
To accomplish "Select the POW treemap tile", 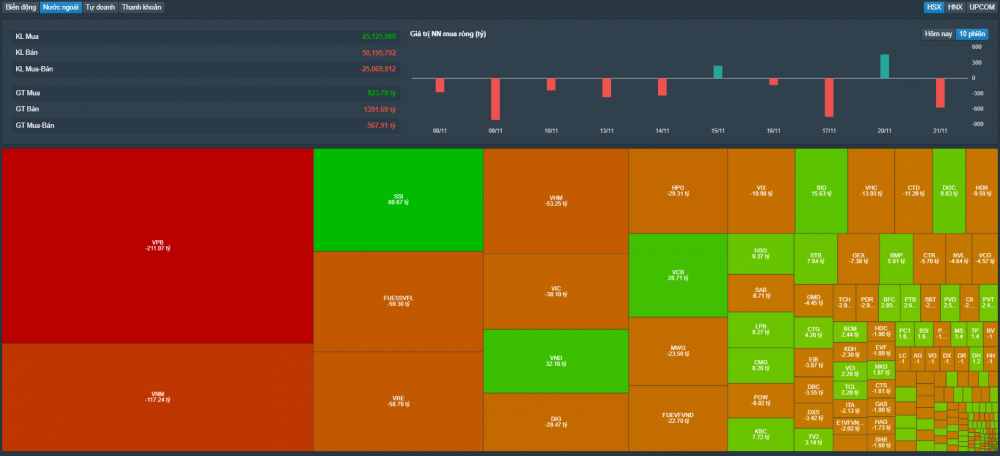I will [x=761, y=401].
